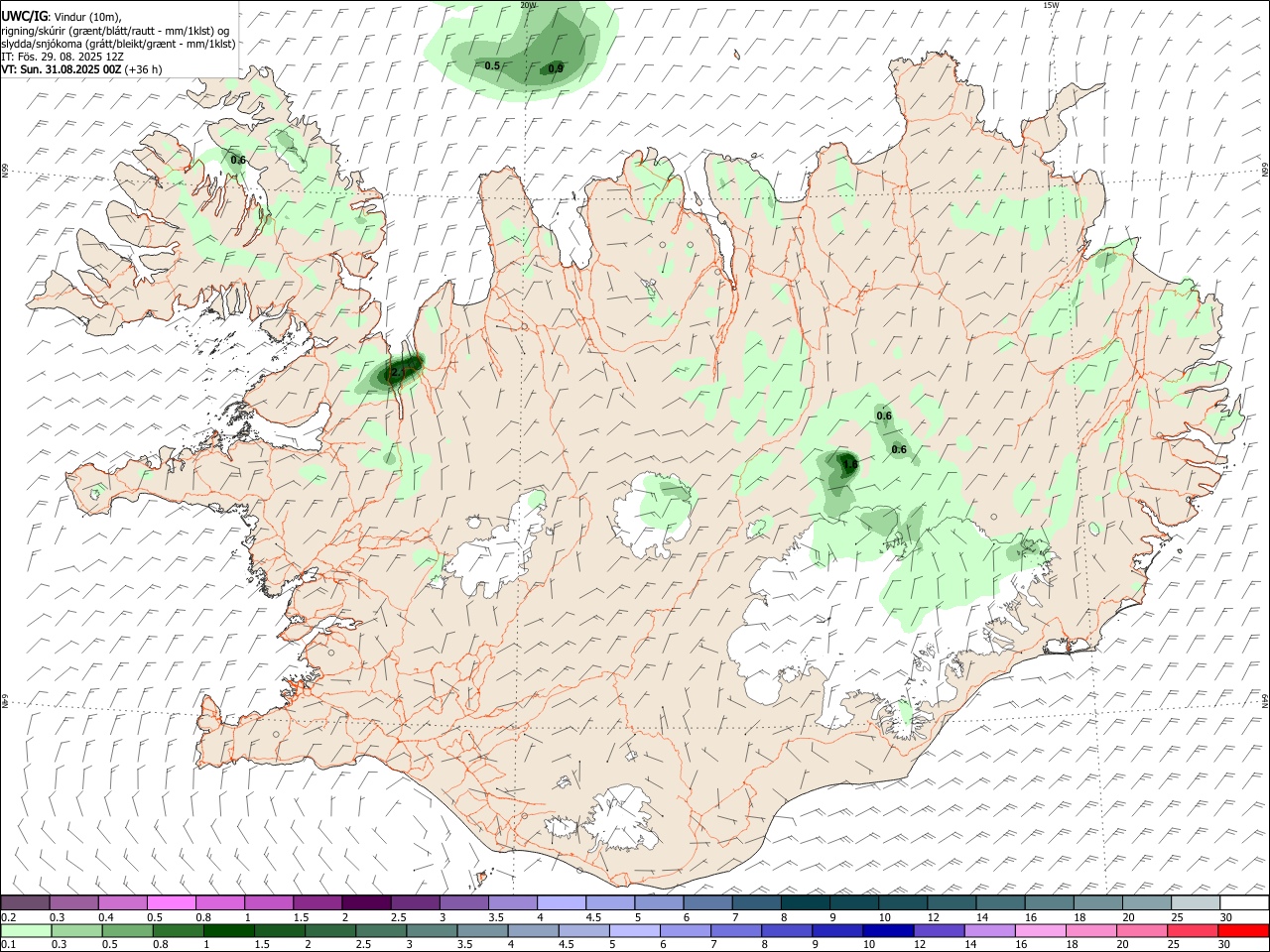Select the light green 0.3–0.5 rain swatch
This screenshot has width=1270, height=952.
[x=74, y=930]
